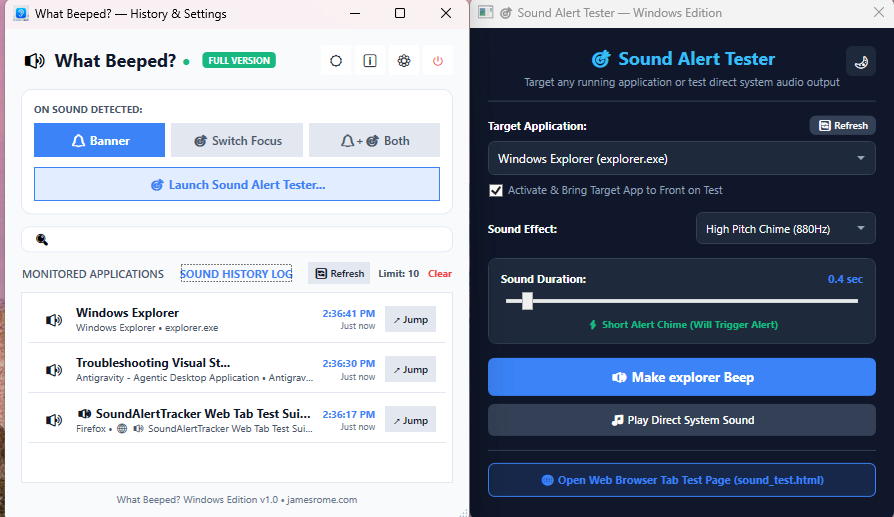This screenshot has width=894, height=517.
Task: Select the Windows Explorer history row title
Action: click(127, 312)
